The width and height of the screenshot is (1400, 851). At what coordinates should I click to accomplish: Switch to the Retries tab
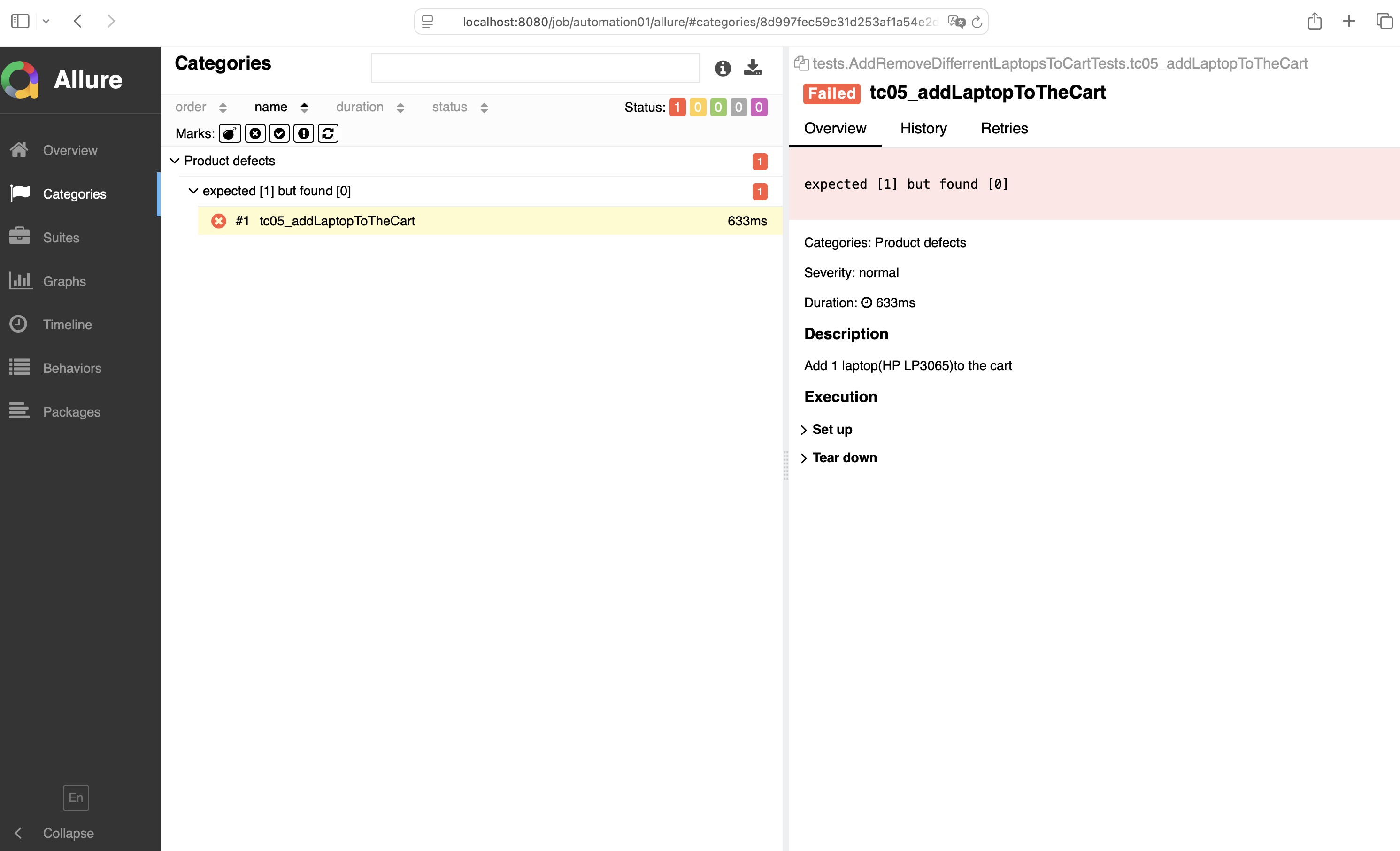point(1004,129)
